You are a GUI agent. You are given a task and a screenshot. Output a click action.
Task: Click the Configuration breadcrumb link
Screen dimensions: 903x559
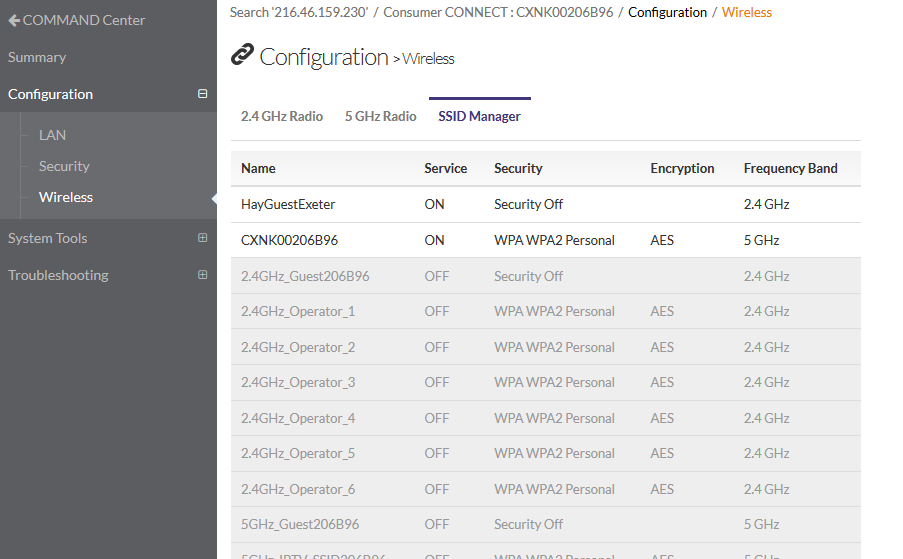coord(667,12)
